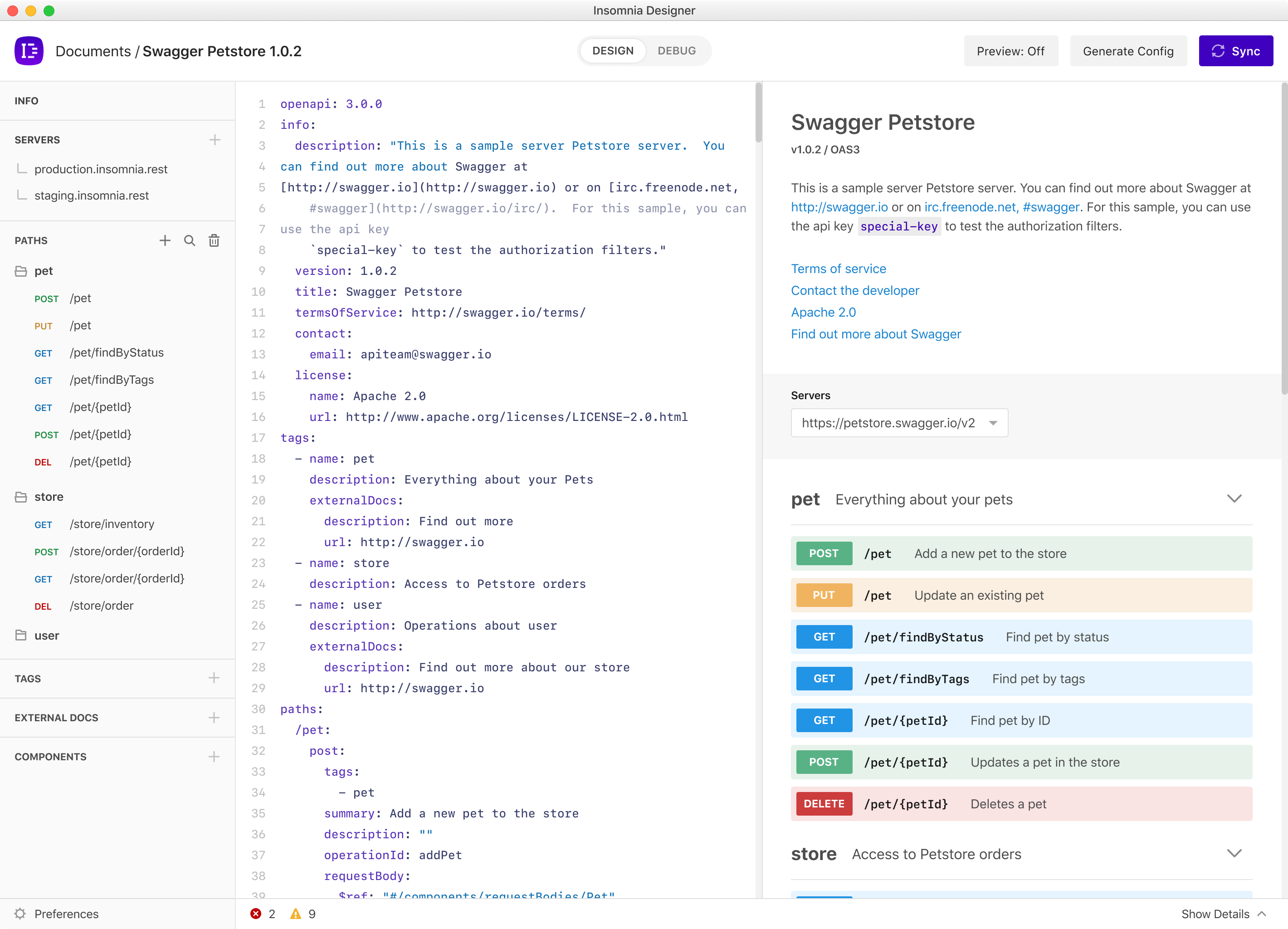Open the Insomnia Designer logo icon
The height and width of the screenshot is (929, 1288).
click(29, 51)
